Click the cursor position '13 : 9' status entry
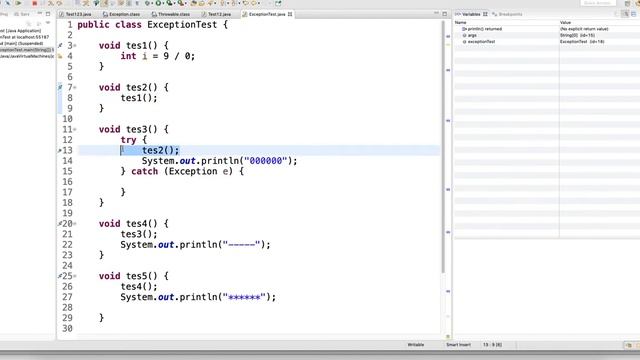The width and height of the screenshot is (640, 360). [492, 345]
